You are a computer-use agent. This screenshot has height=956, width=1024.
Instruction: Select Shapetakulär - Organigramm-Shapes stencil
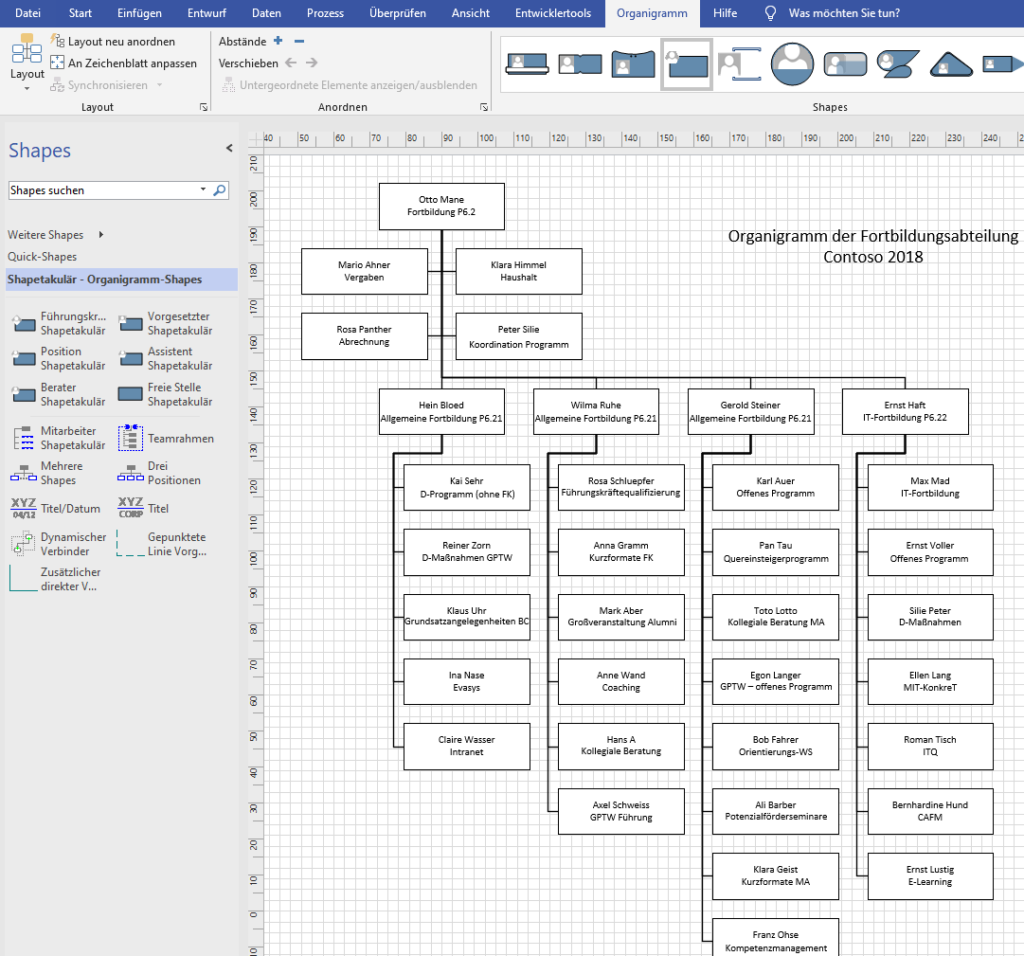coord(121,279)
